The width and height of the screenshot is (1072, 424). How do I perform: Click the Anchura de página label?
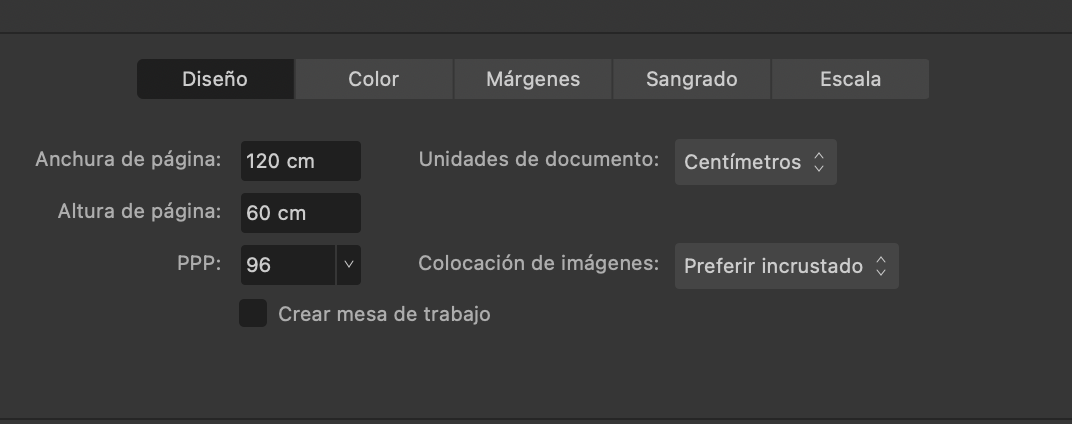click(x=129, y=159)
